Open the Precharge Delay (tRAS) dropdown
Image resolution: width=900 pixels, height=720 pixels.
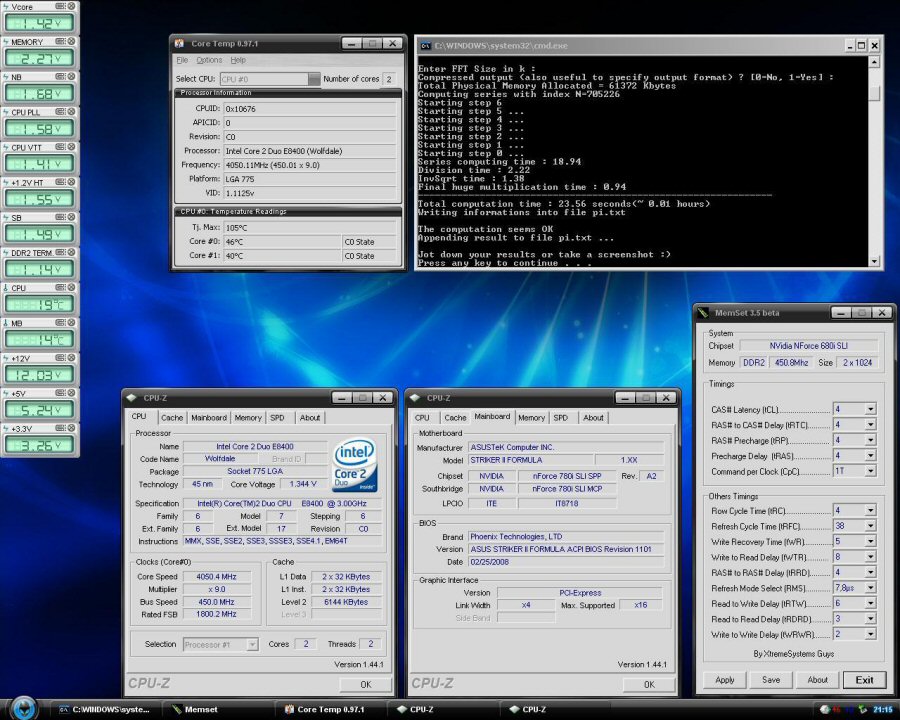(870, 456)
